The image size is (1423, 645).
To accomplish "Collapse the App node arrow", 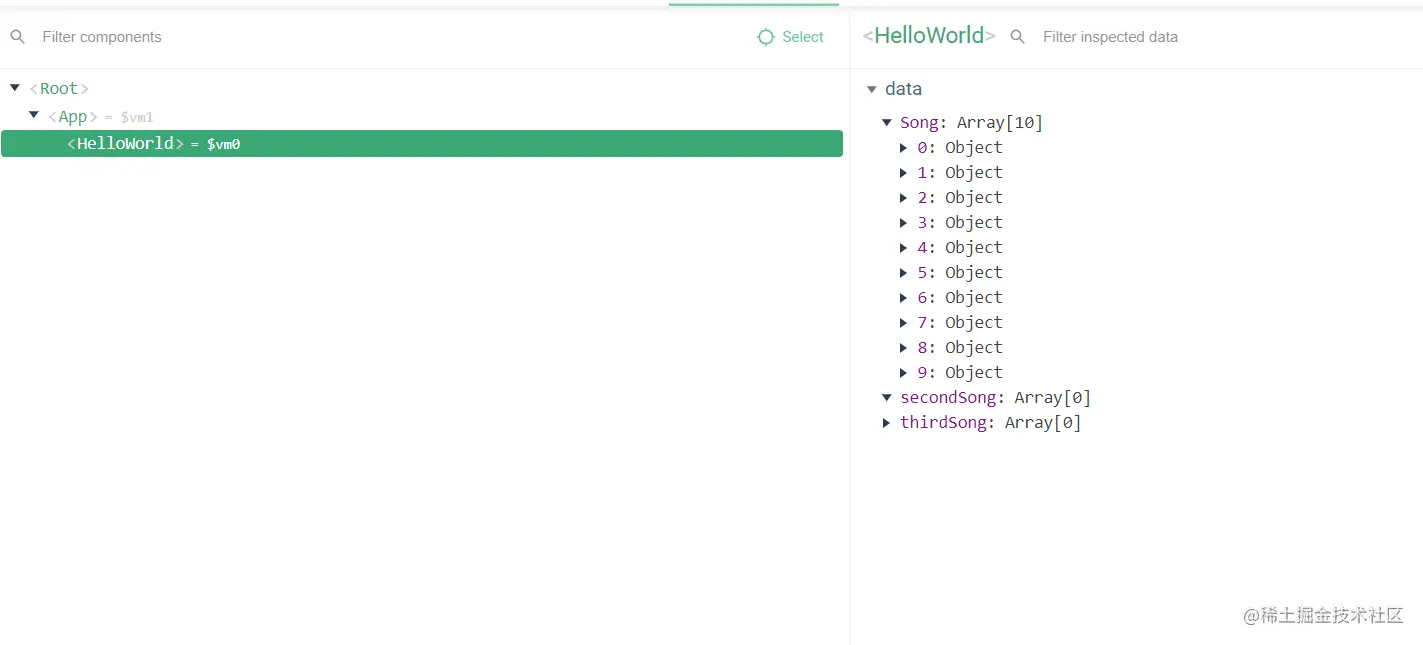I will pyautogui.click(x=34, y=115).
